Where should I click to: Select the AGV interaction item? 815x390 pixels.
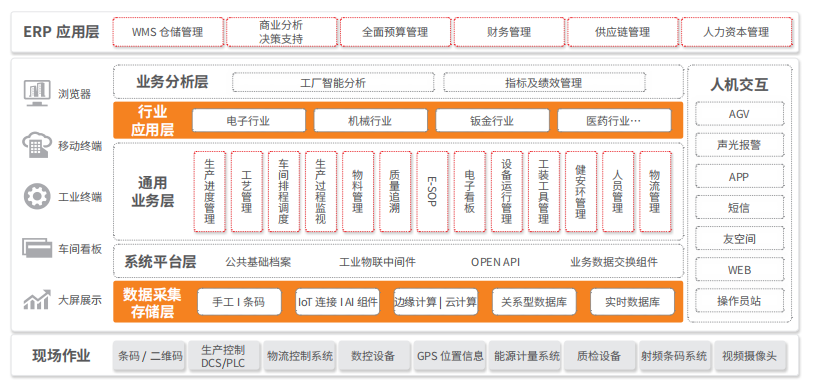[x=739, y=114]
